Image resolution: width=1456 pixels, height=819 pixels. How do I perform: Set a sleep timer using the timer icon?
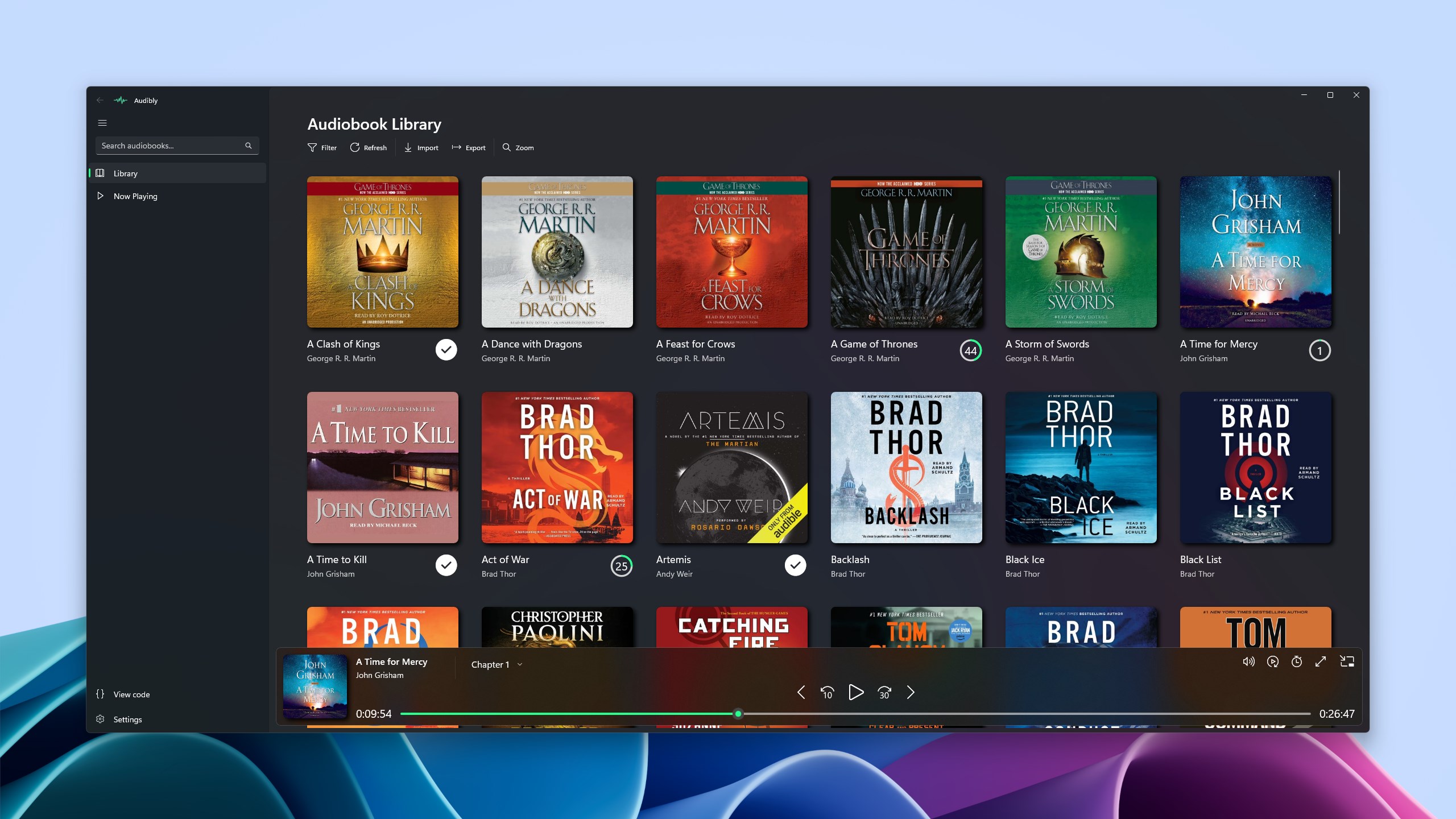[1297, 661]
